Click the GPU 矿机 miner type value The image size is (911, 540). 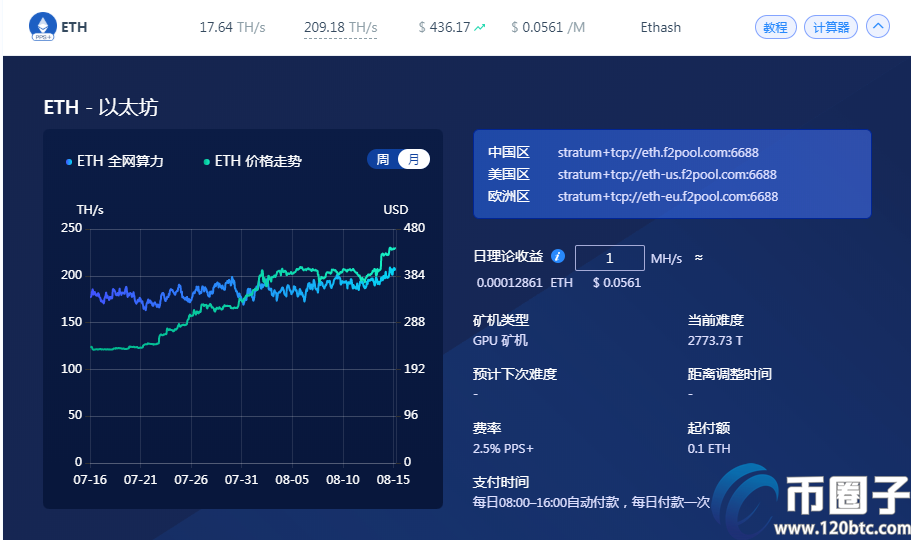pyautogui.click(x=500, y=341)
